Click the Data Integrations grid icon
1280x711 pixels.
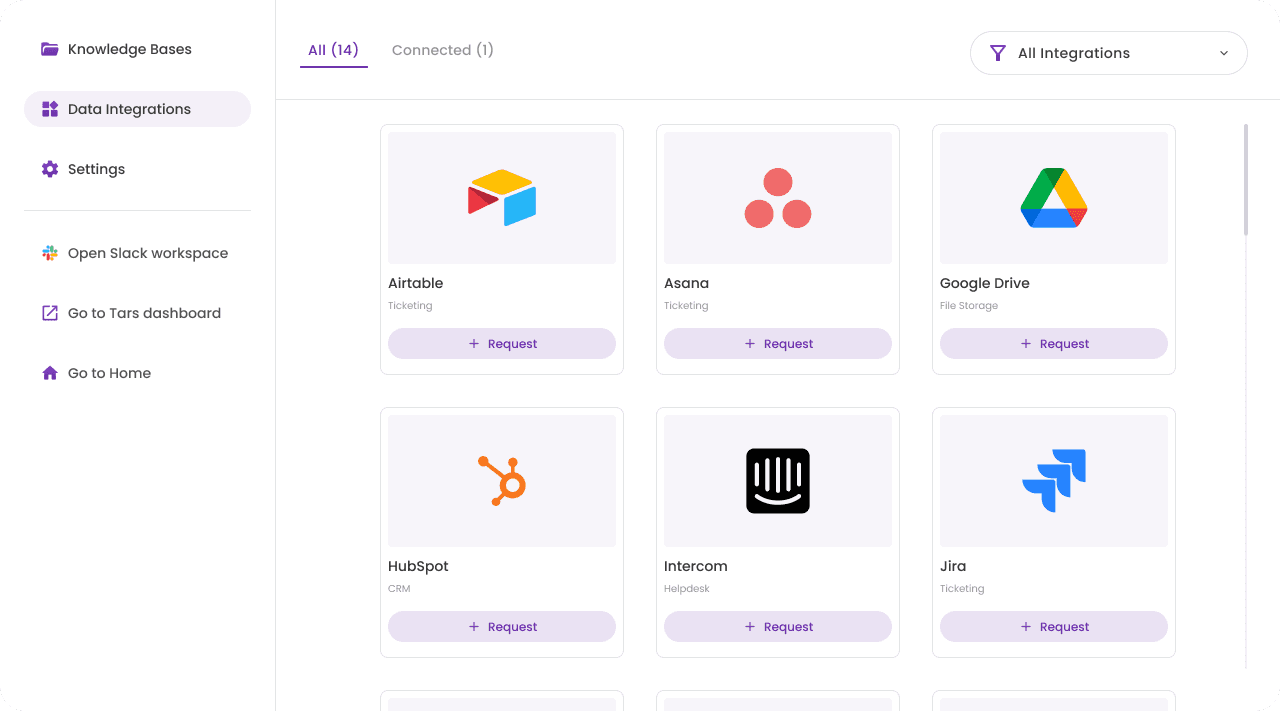point(50,109)
